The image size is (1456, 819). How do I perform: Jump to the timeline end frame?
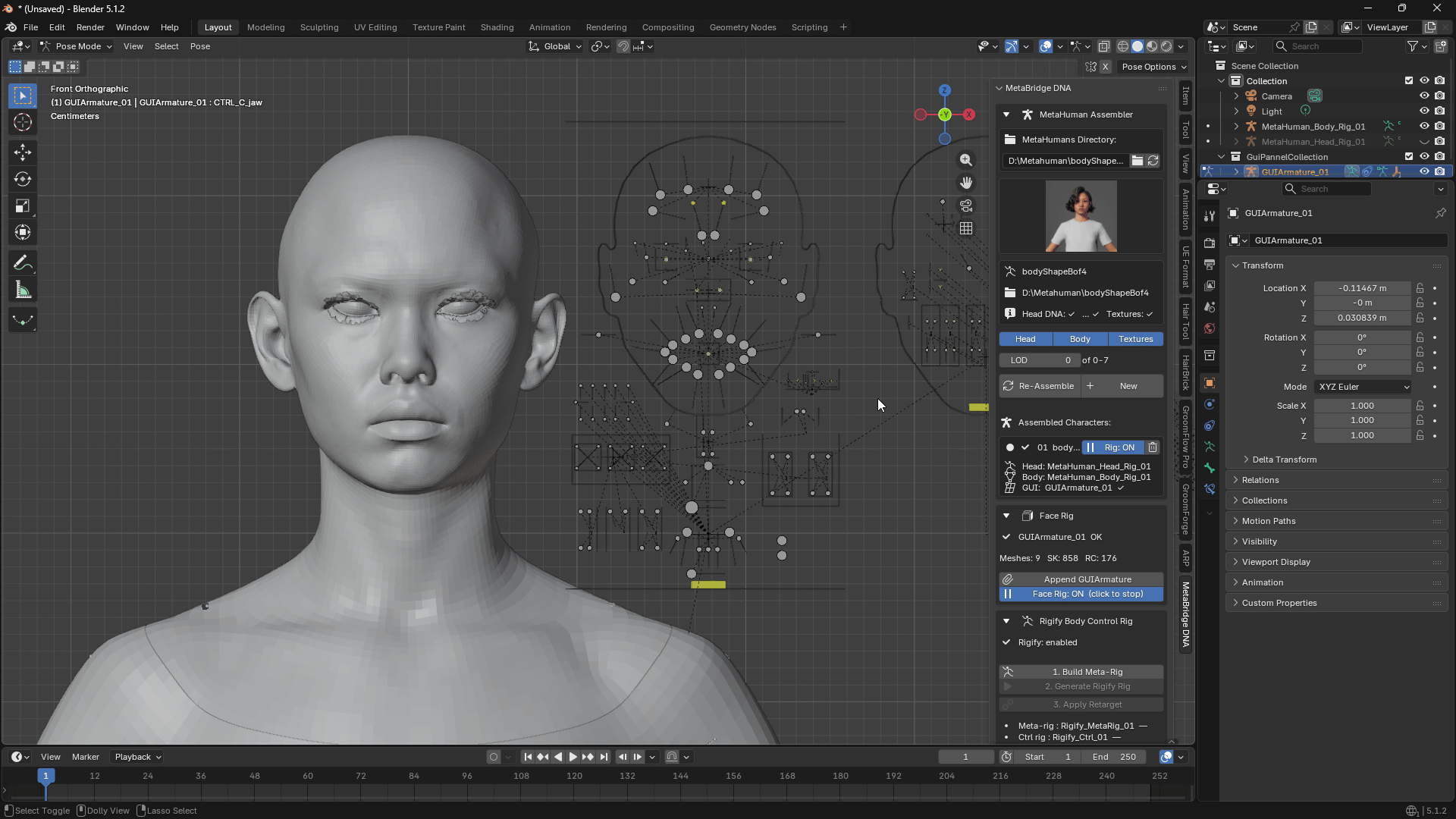pyautogui.click(x=604, y=757)
